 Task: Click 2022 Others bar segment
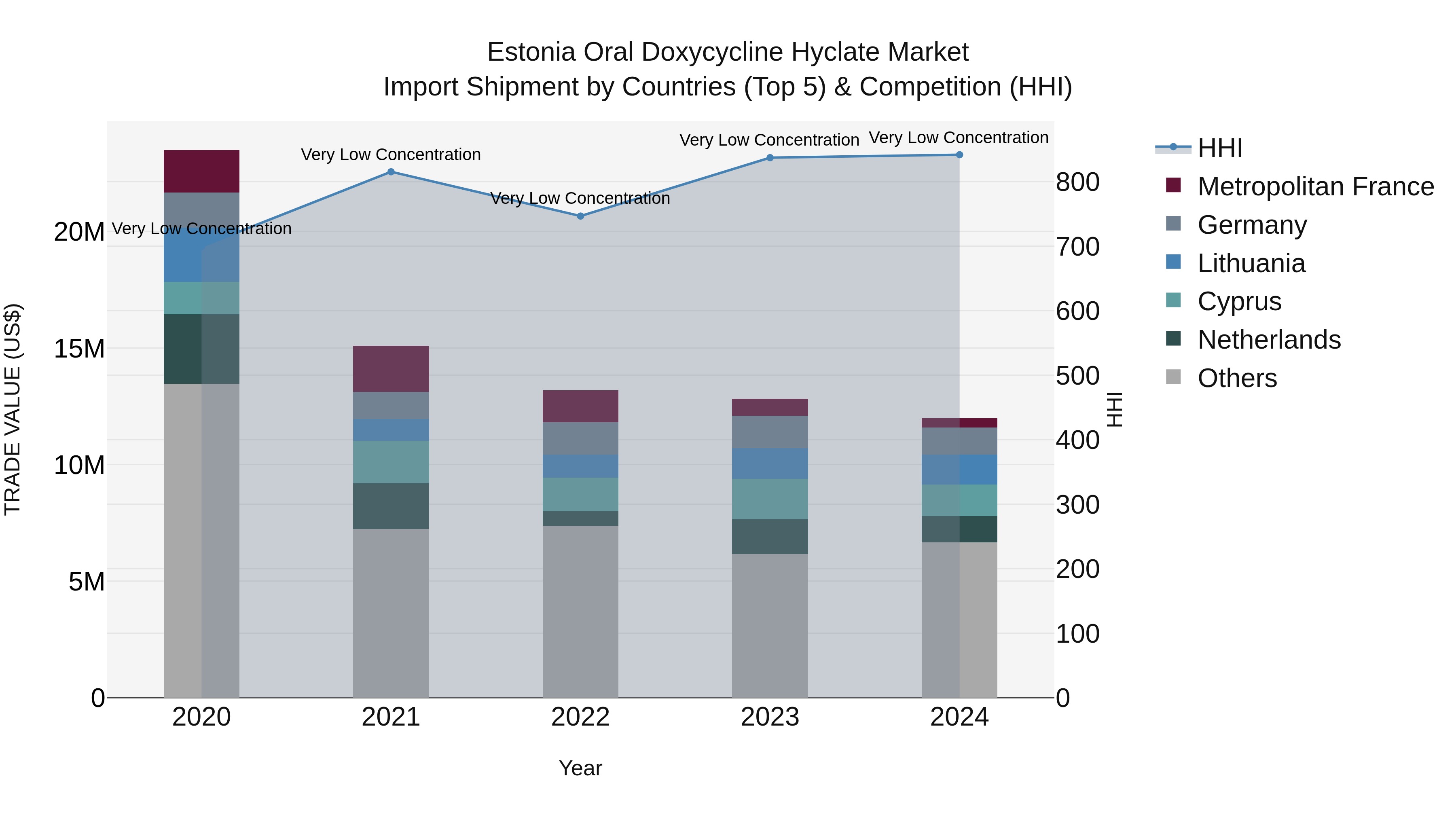pyautogui.click(x=580, y=612)
